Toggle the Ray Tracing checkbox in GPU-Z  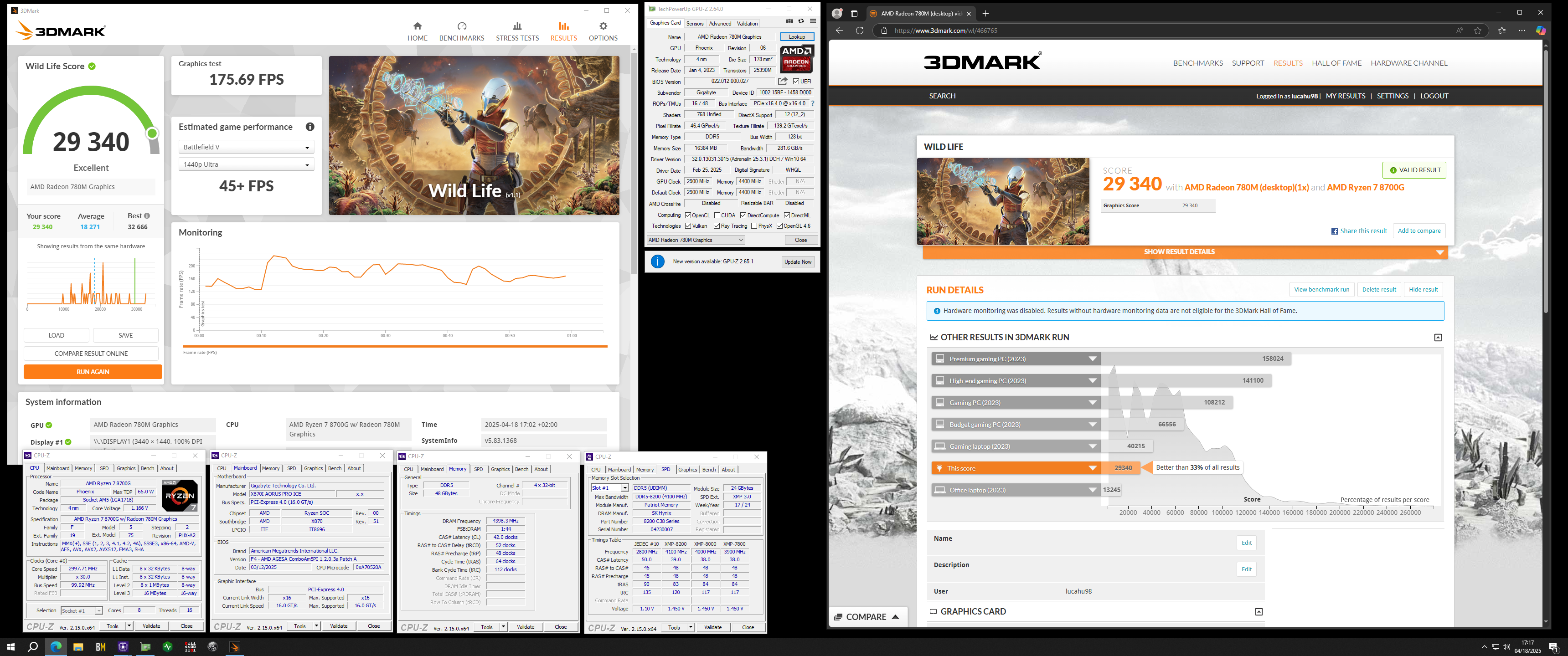coord(717,226)
